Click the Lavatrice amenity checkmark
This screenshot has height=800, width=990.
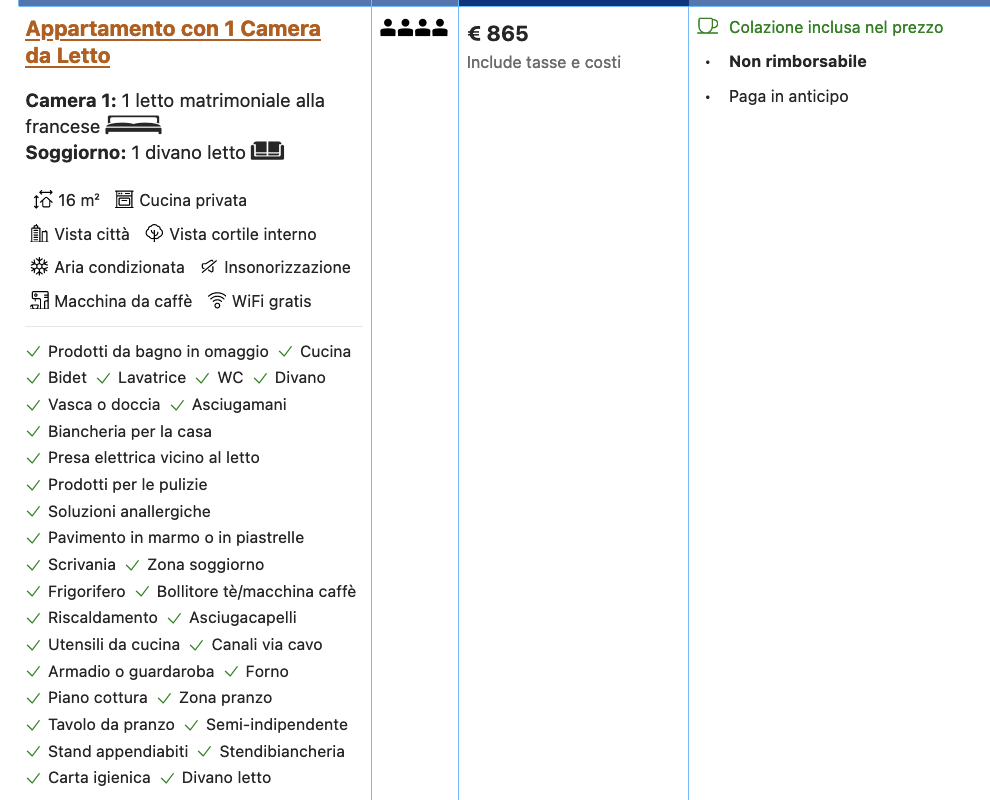point(103,378)
